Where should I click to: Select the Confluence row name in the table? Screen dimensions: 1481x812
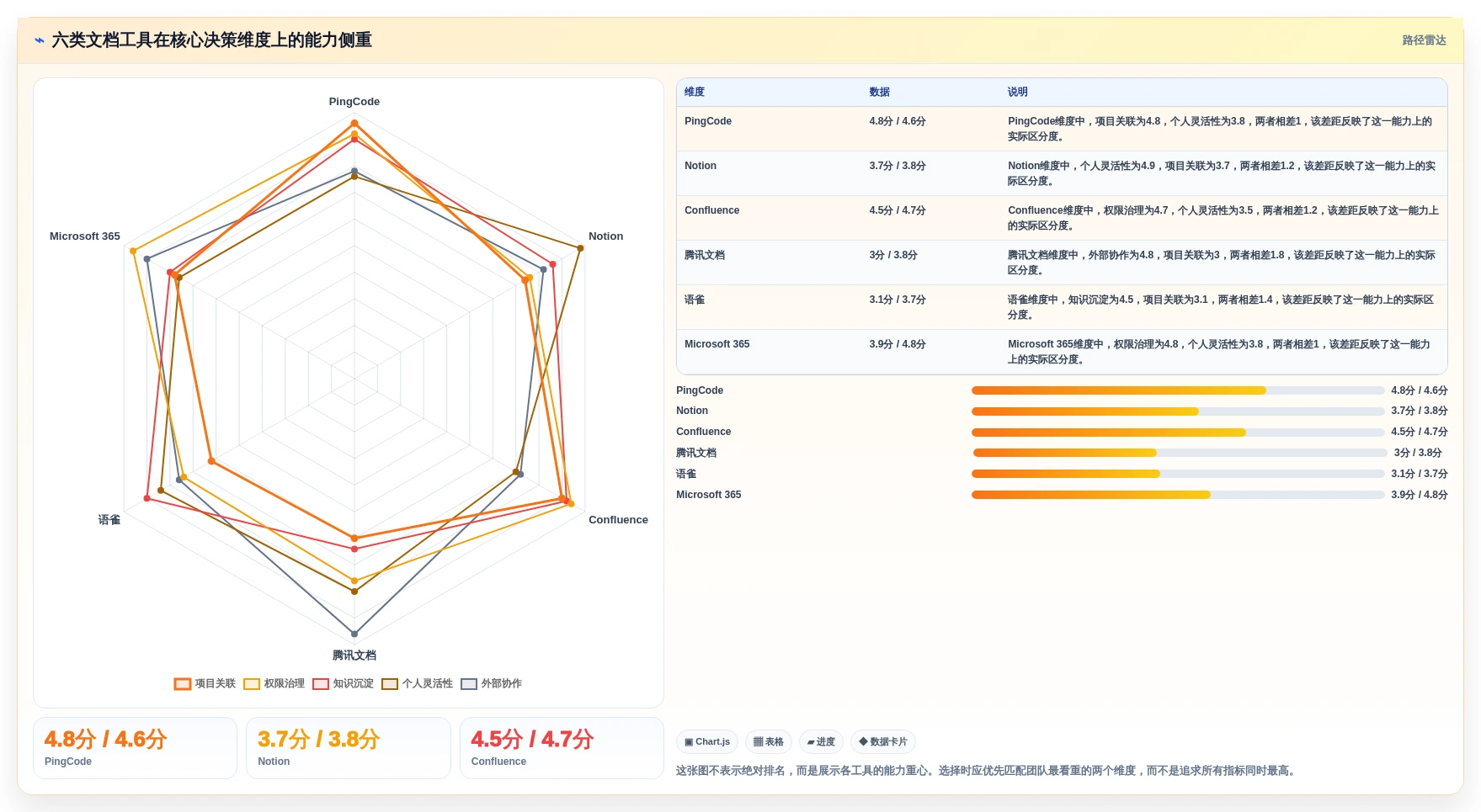712,210
